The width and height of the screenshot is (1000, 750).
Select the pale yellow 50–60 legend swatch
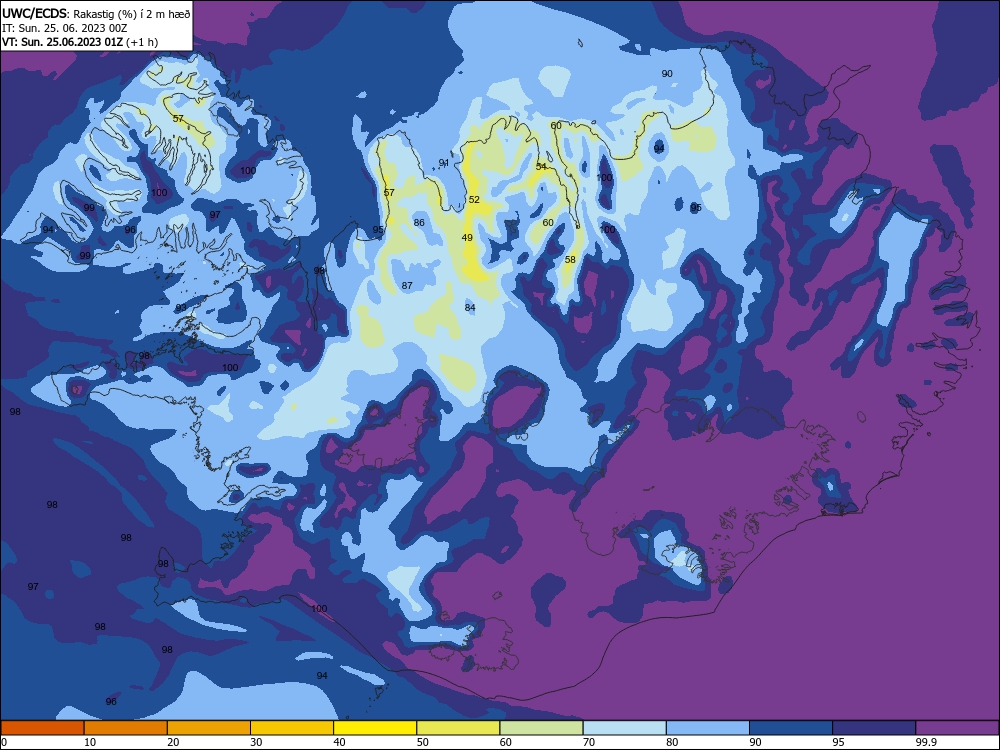pos(458,728)
